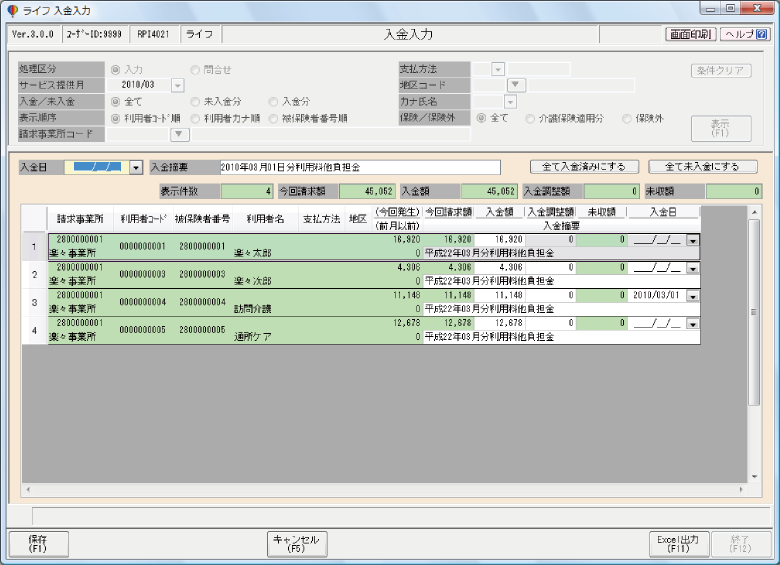Open 入金日 dropdown for 訪問介護 row

pyautogui.click(x=692, y=296)
